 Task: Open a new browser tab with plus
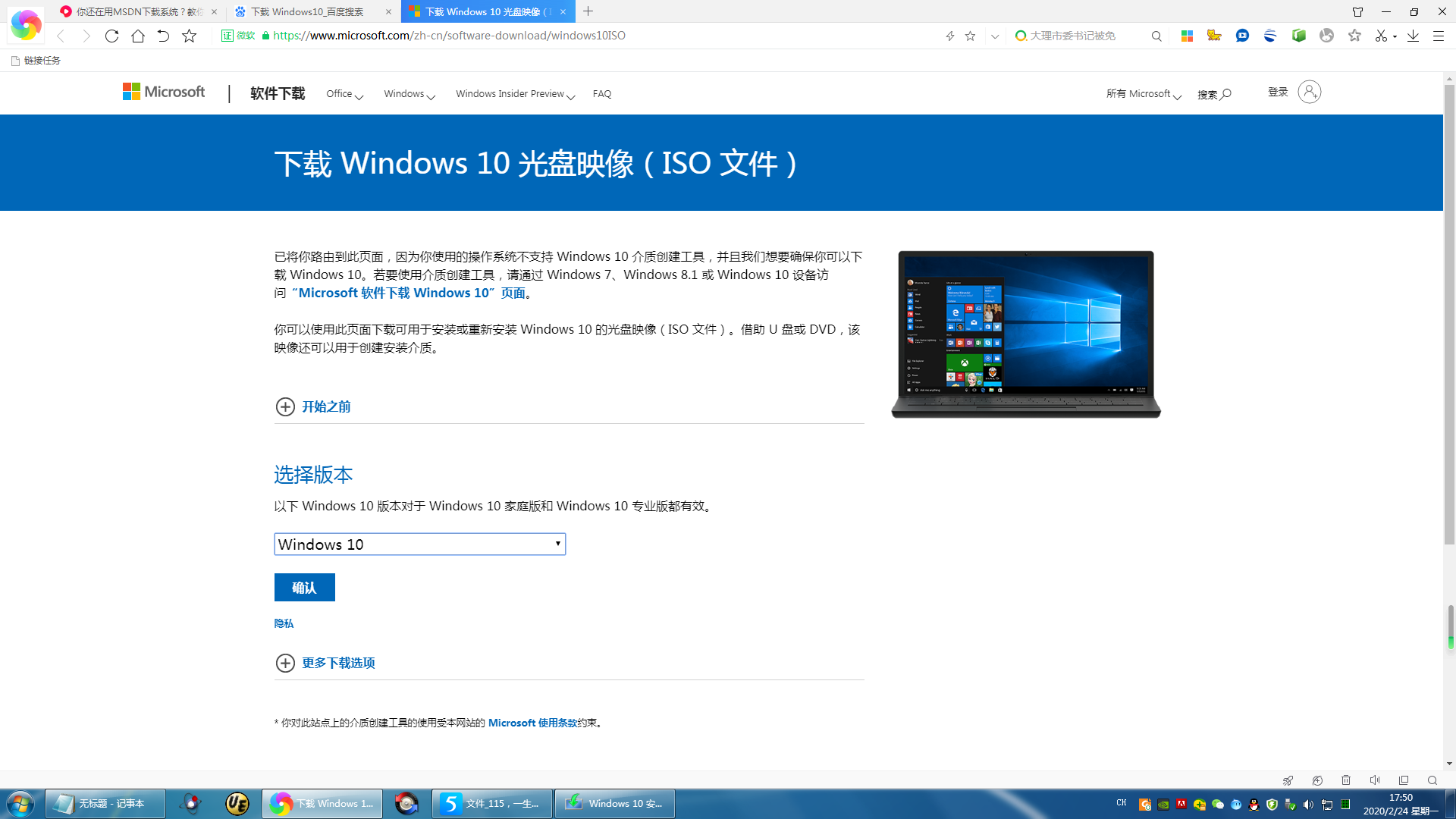coord(588,11)
